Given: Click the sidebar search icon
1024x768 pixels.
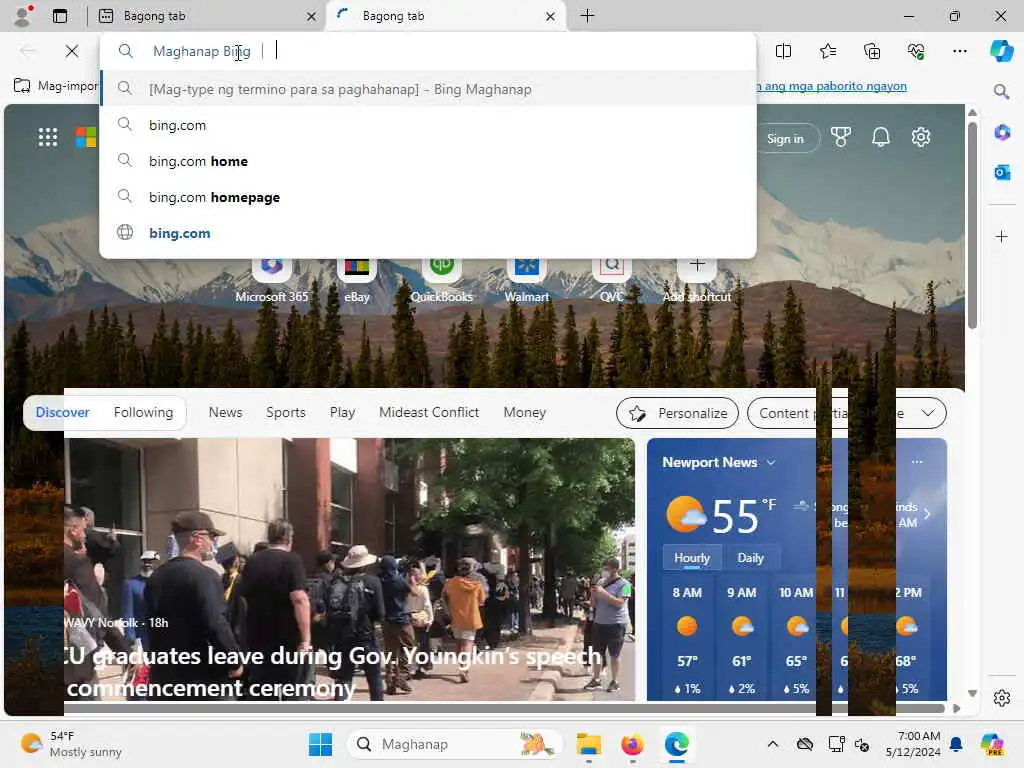Looking at the screenshot, I should coord(1001,91).
